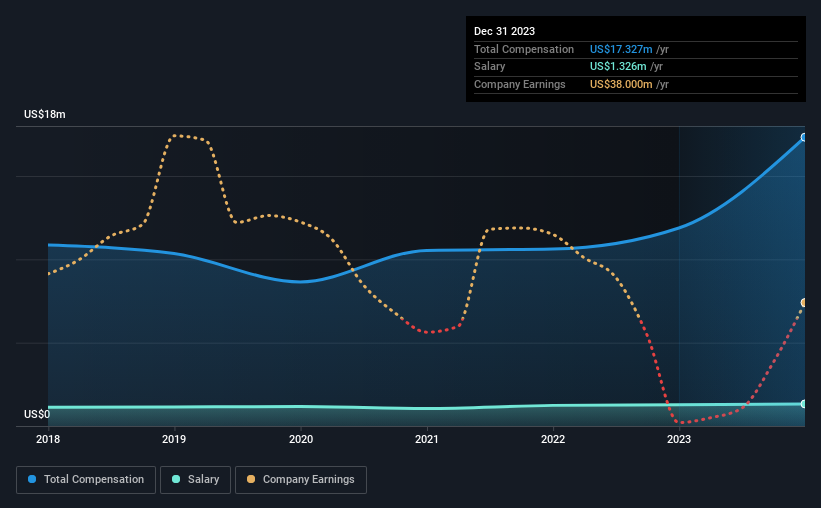The image size is (821, 508).
Task: Click the Total Compensation end-point marker
Action: tap(804, 137)
